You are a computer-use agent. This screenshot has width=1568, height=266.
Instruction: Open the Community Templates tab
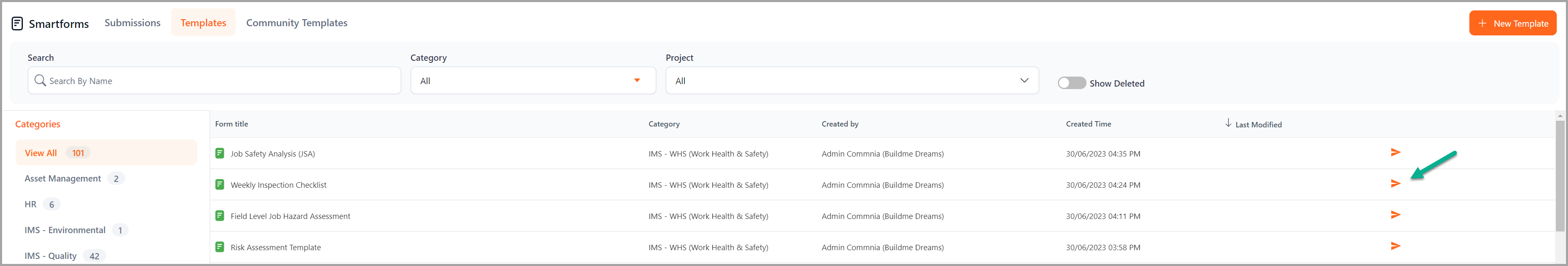(x=296, y=22)
